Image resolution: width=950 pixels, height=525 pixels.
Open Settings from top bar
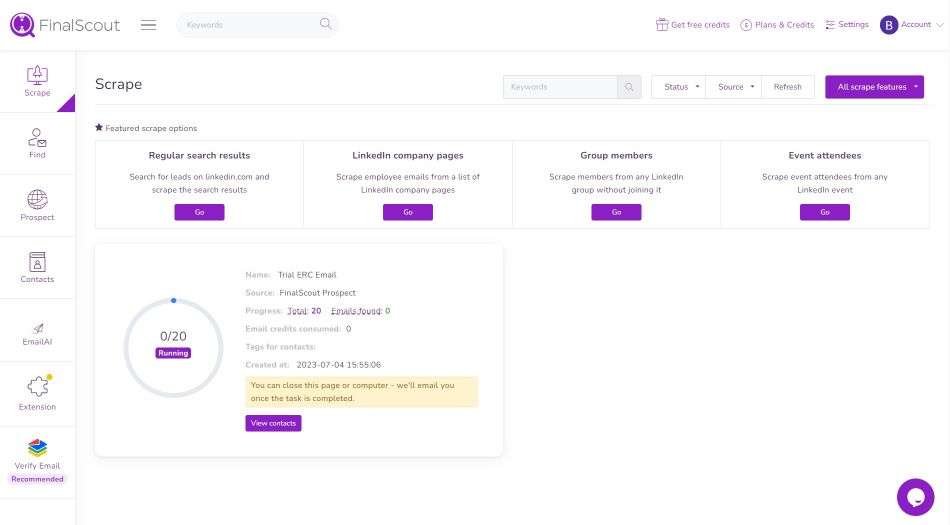point(847,25)
